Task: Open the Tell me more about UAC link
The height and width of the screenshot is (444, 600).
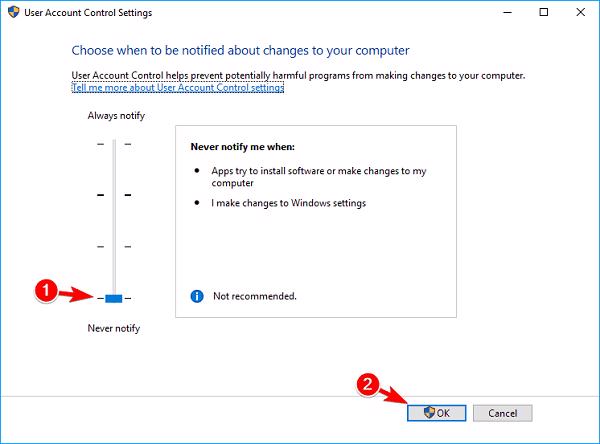Action: coord(178,88)
